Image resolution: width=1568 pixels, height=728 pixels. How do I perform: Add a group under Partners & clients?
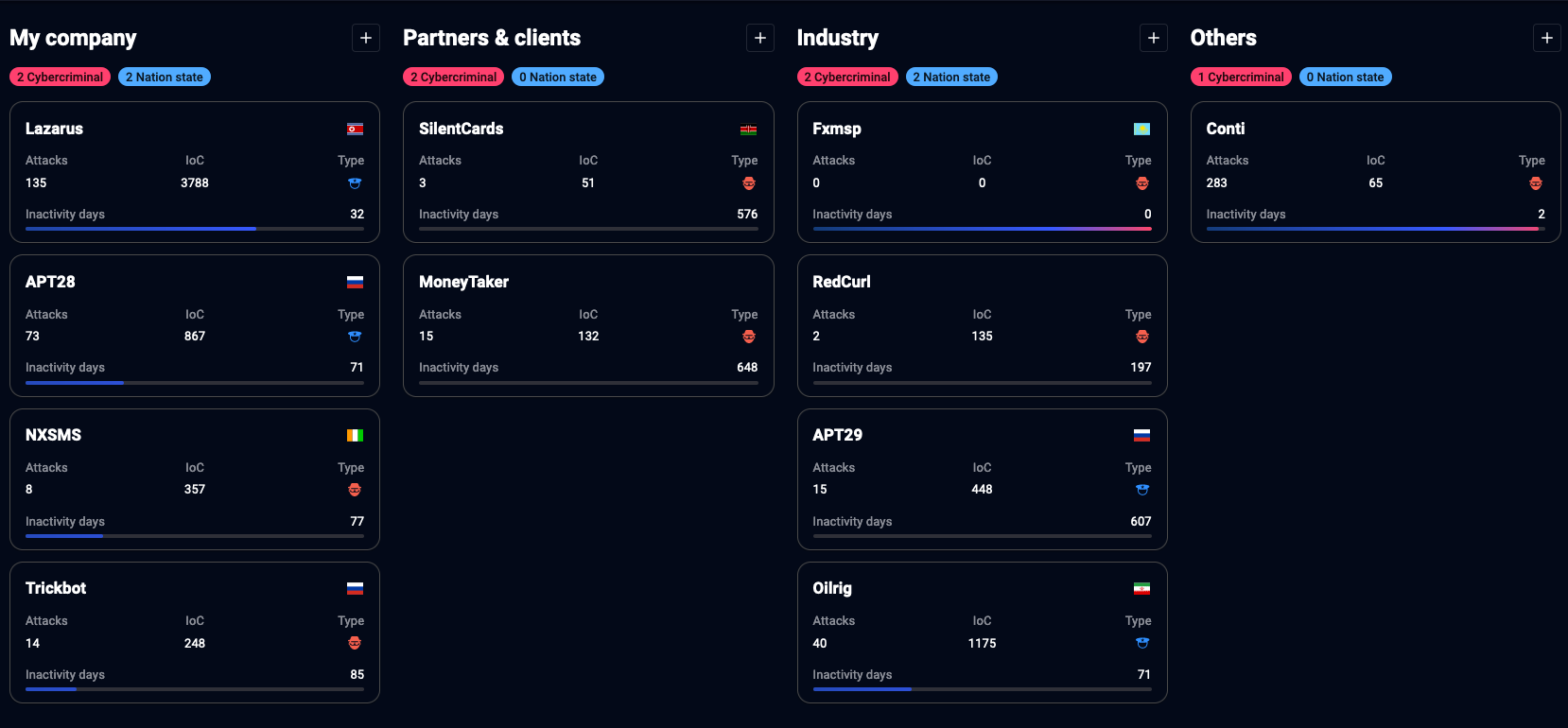(x=759, y=38)
